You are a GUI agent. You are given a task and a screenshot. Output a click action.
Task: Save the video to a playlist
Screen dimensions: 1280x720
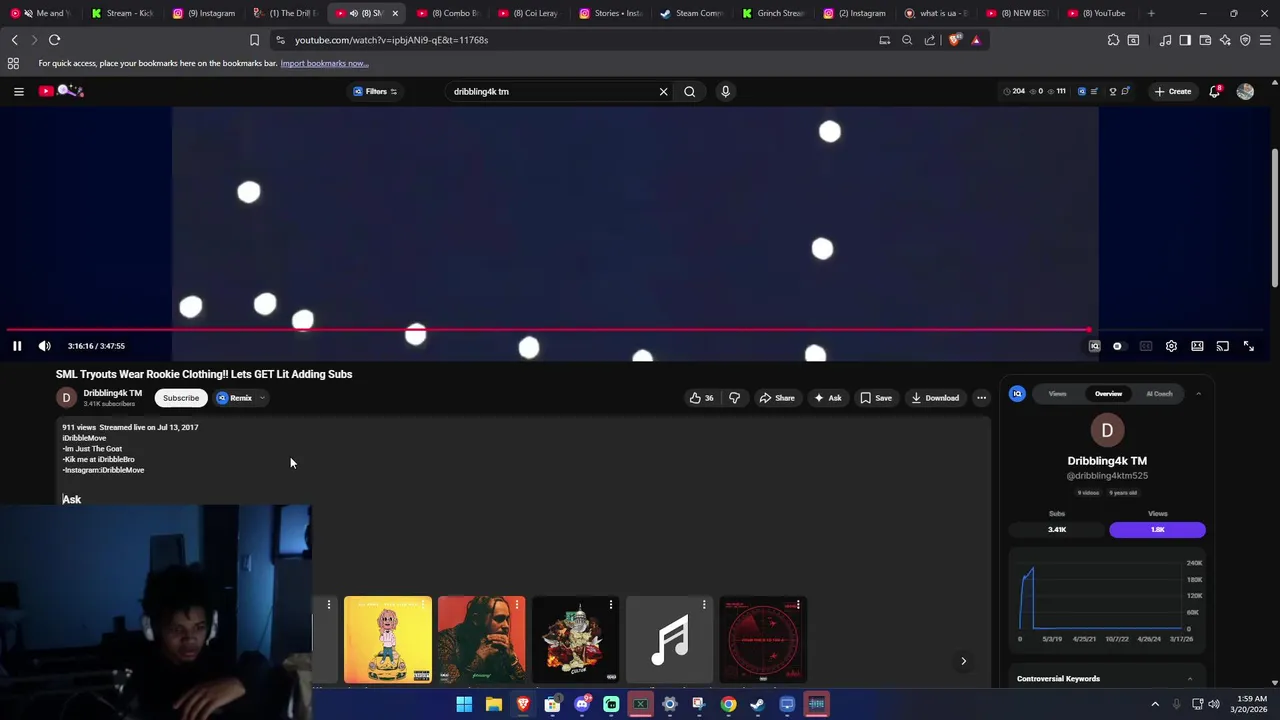click(875, 398)
